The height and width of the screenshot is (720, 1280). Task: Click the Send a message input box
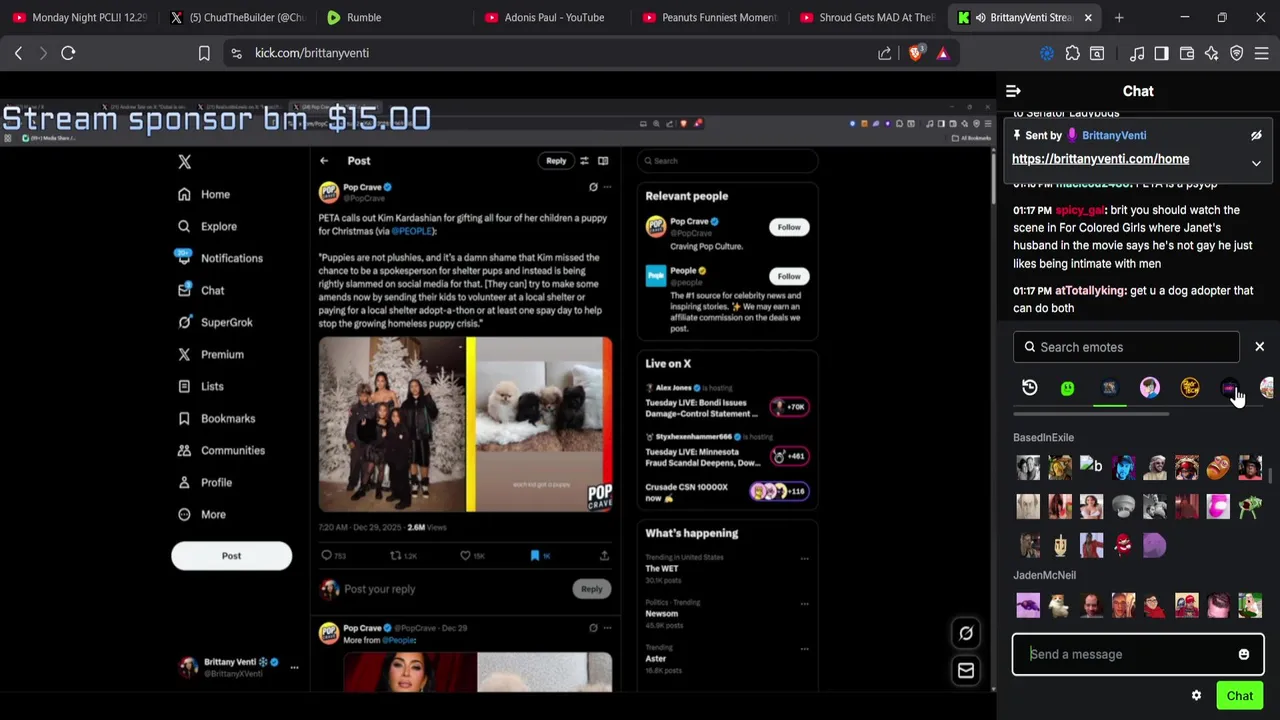[1138, 654]
